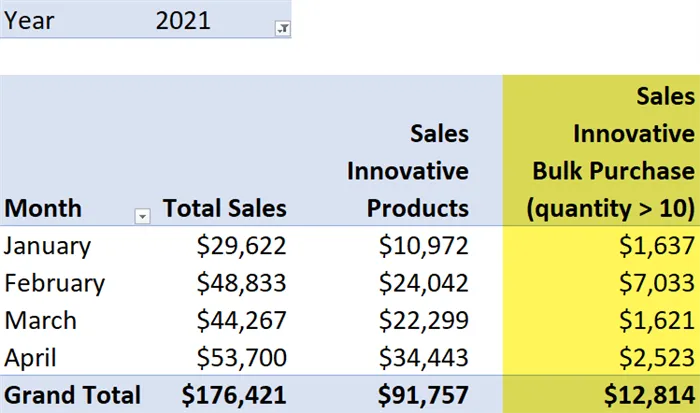Viewport: 700px width, 413px height.
Task: Select the January row label
Action: [x=48, y=245]
